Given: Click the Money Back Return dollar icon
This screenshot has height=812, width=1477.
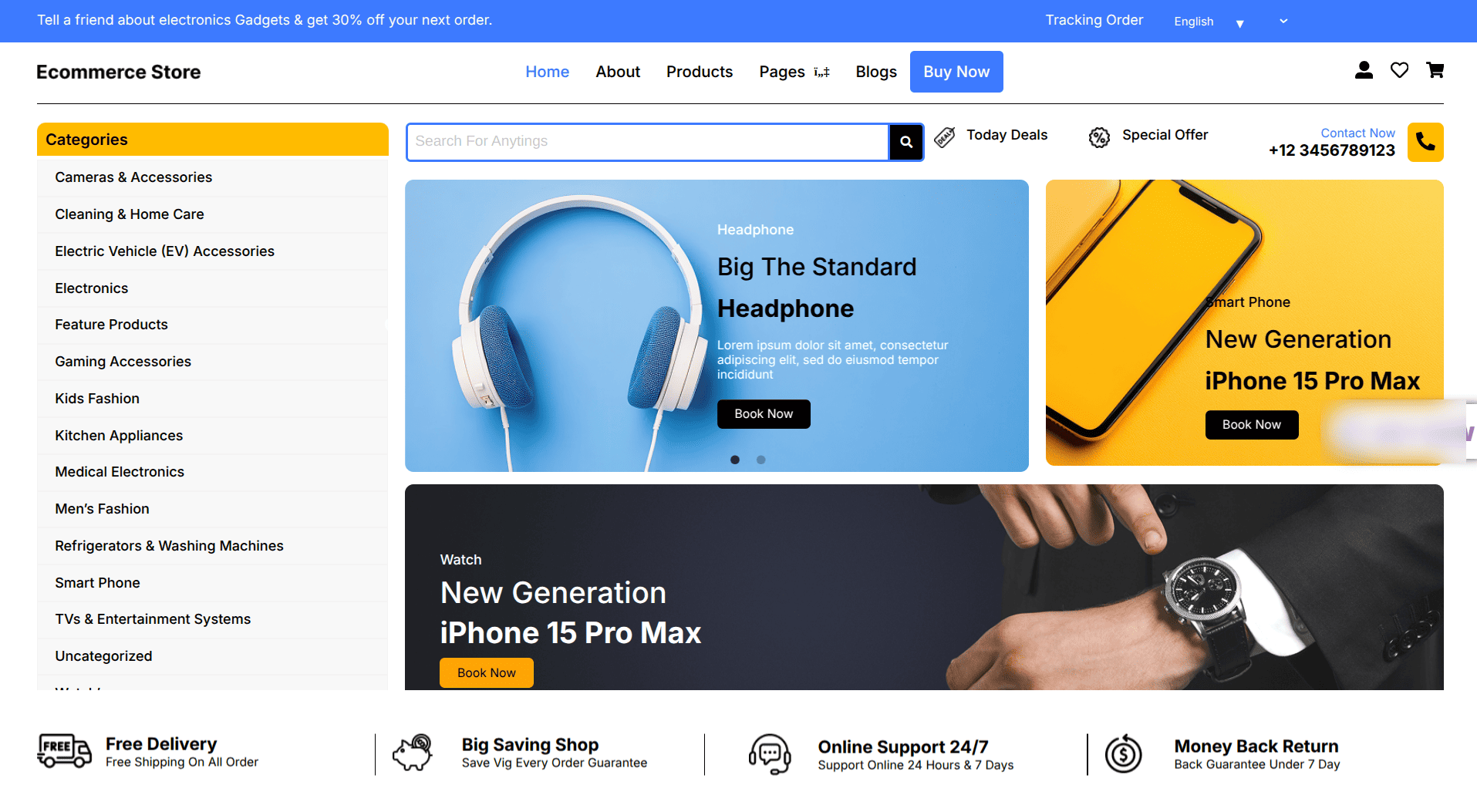Looking at the screenshot, I should (x=1124, y=753).
